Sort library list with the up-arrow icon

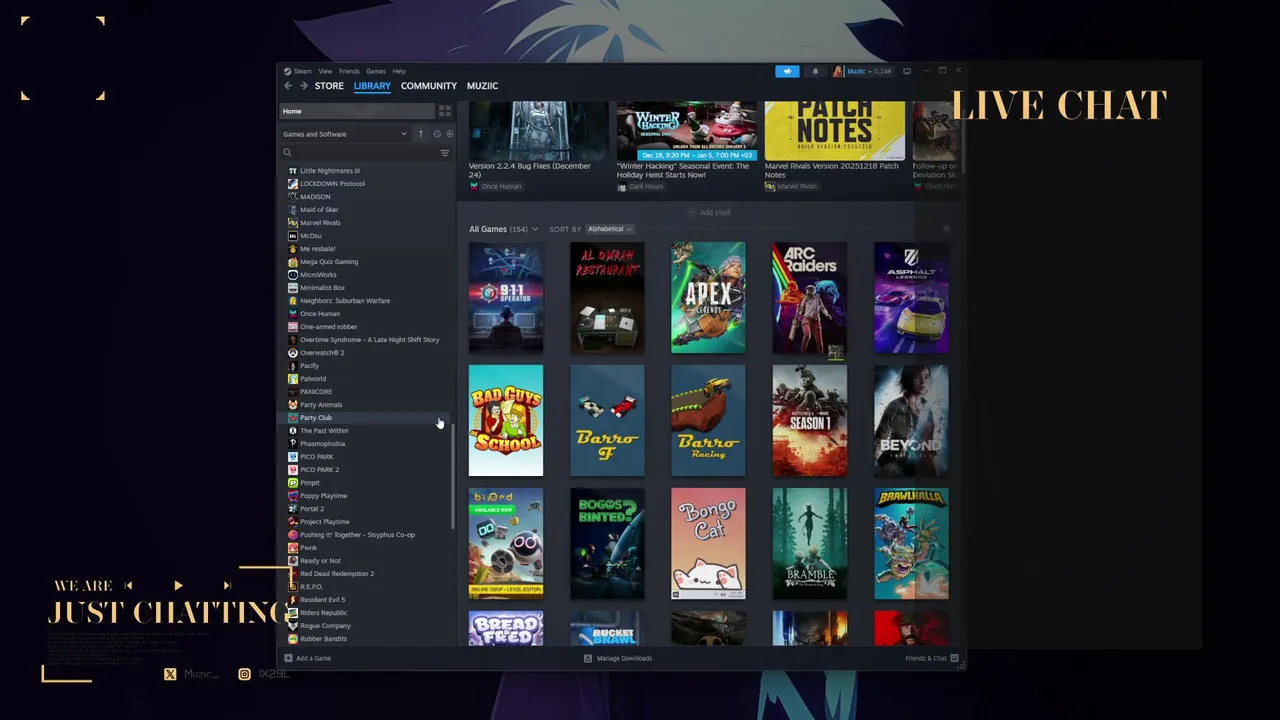tap(420, 134)
